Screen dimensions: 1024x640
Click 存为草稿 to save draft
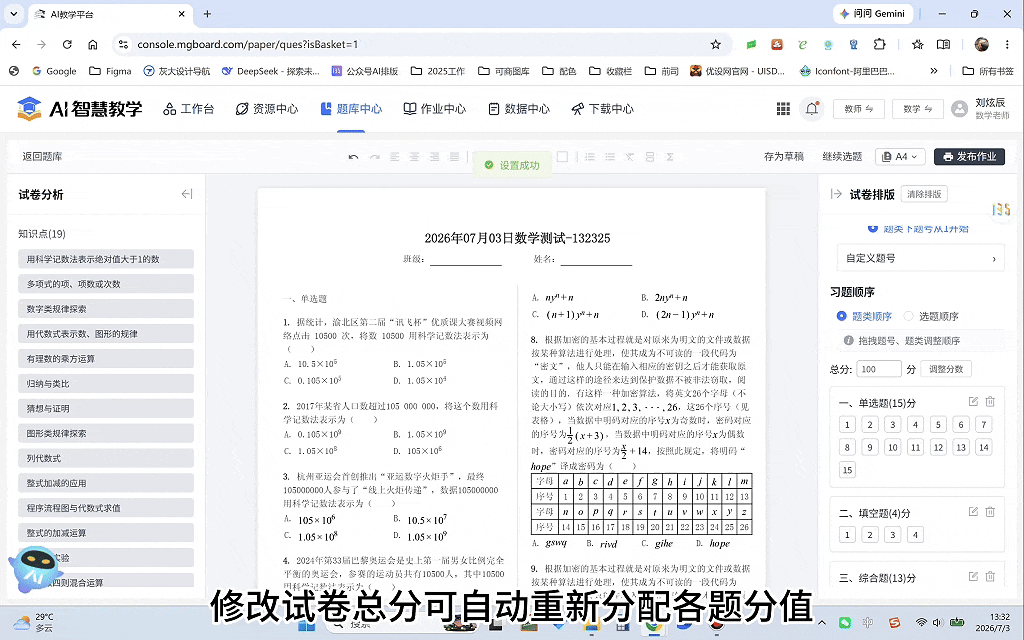(x=784, y=157)
